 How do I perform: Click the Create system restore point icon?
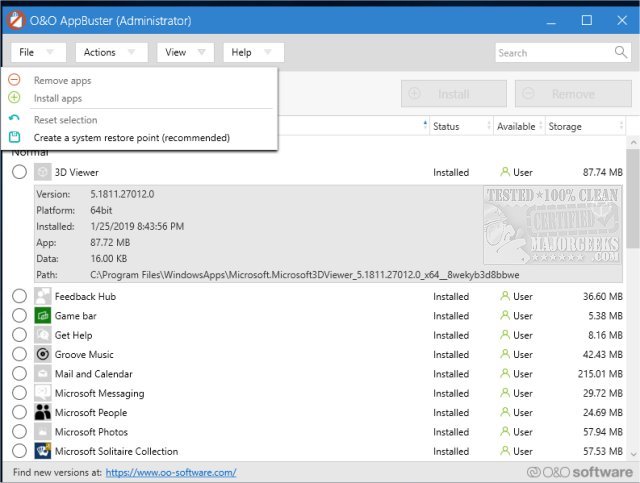point(14,137)
